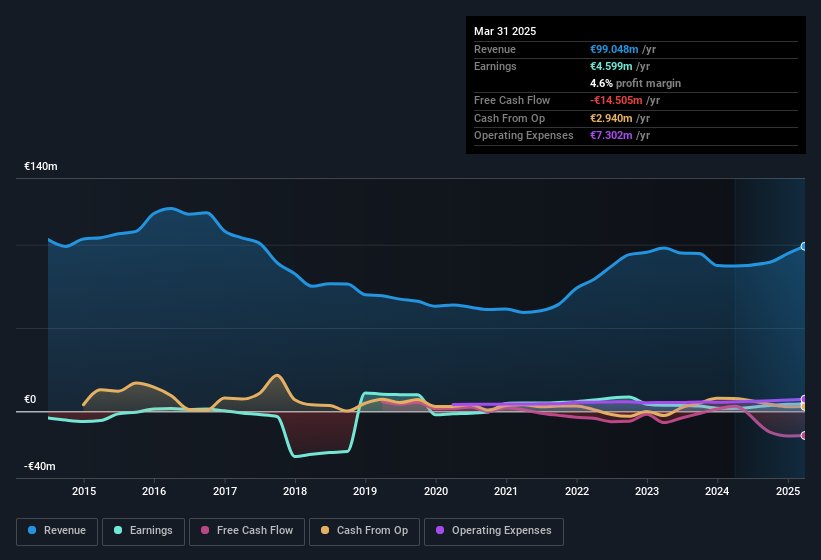Click the Free Cash Flow endpoint marker
The width and height of the screenshot is (821, 560).
click(x=804, y=435)
